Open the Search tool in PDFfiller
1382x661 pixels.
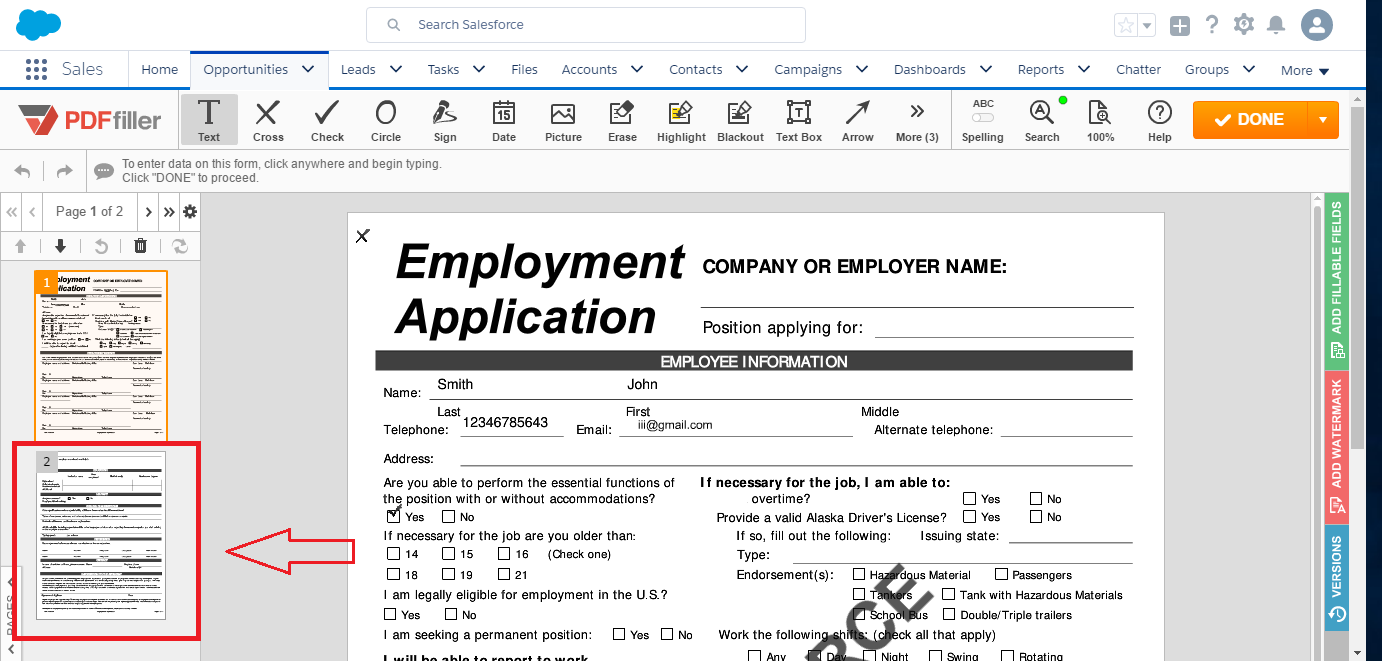(1042, 119)
